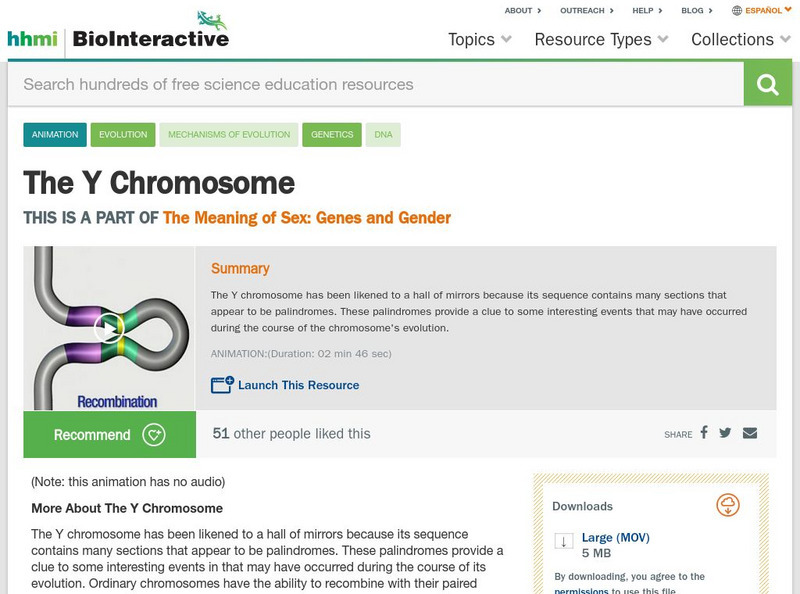The width and height of the screenshot is (800, 594).
Task: Play the Recombination animation thumbnail
Action: tap(108, 327)
